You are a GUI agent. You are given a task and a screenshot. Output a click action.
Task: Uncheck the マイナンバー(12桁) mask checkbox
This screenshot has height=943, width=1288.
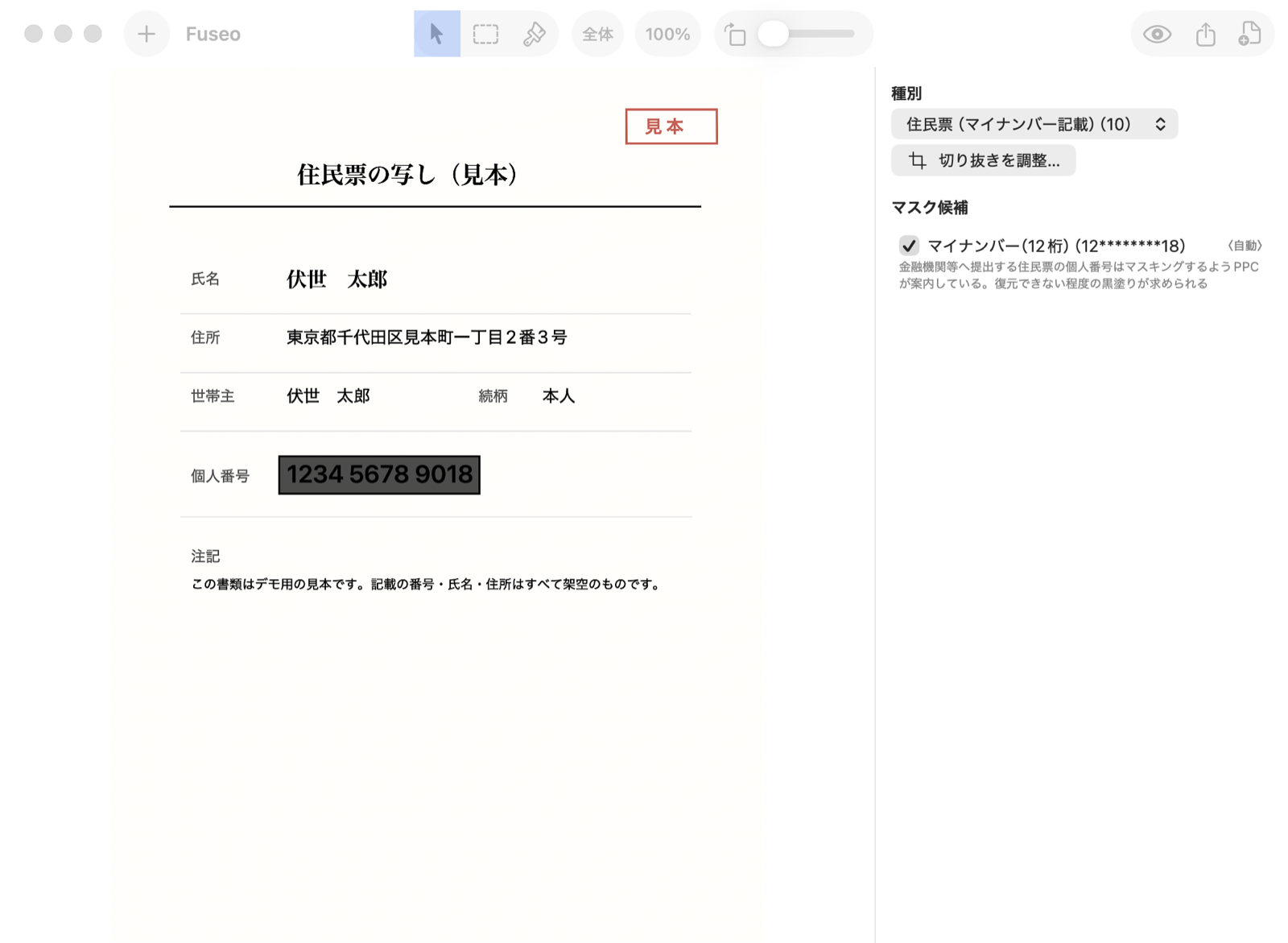tap(909, 246)
